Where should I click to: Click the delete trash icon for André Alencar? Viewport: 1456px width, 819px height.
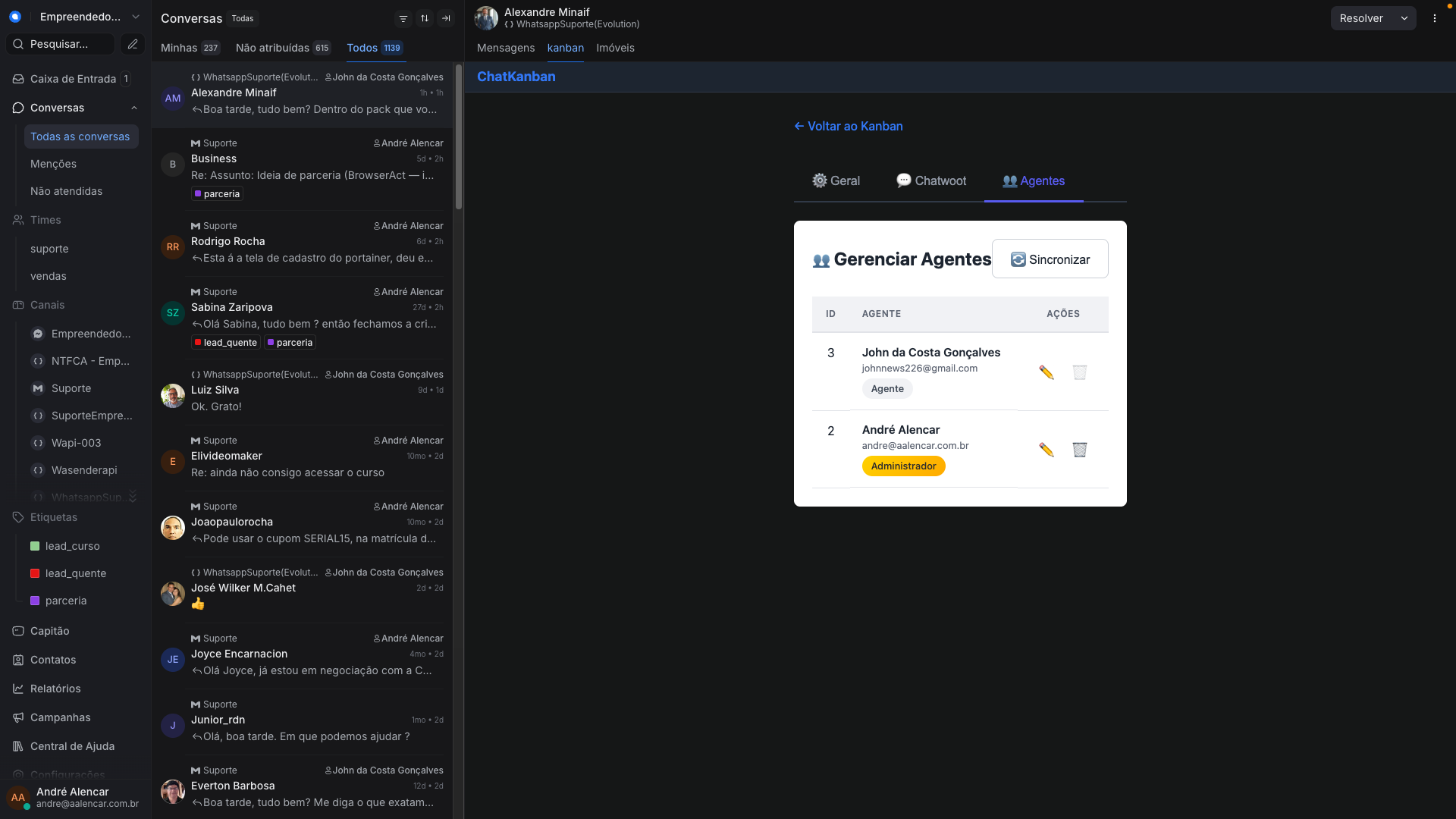point(1079,450)
